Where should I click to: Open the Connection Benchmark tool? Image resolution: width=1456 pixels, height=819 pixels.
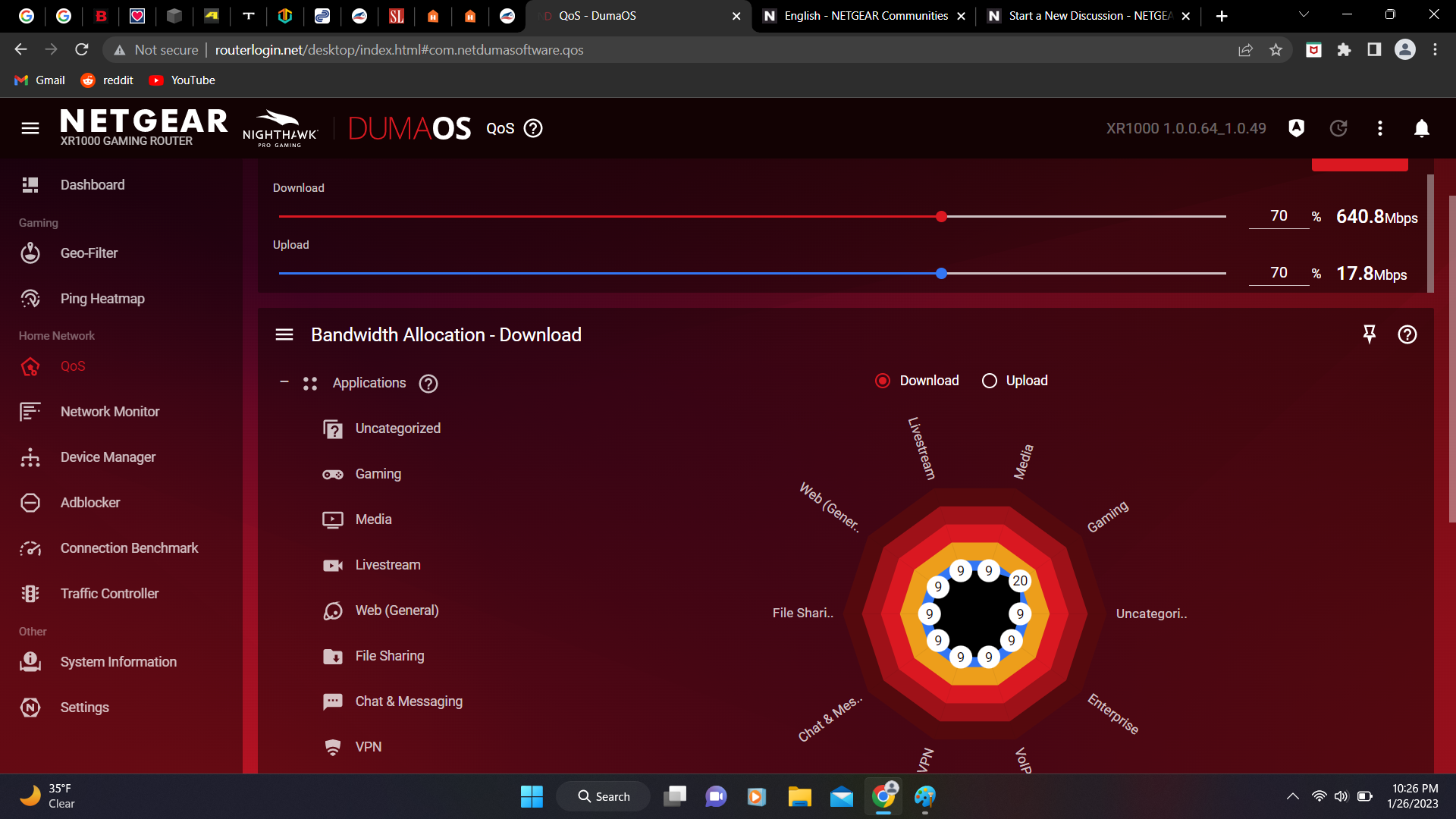tap(129, 548)
